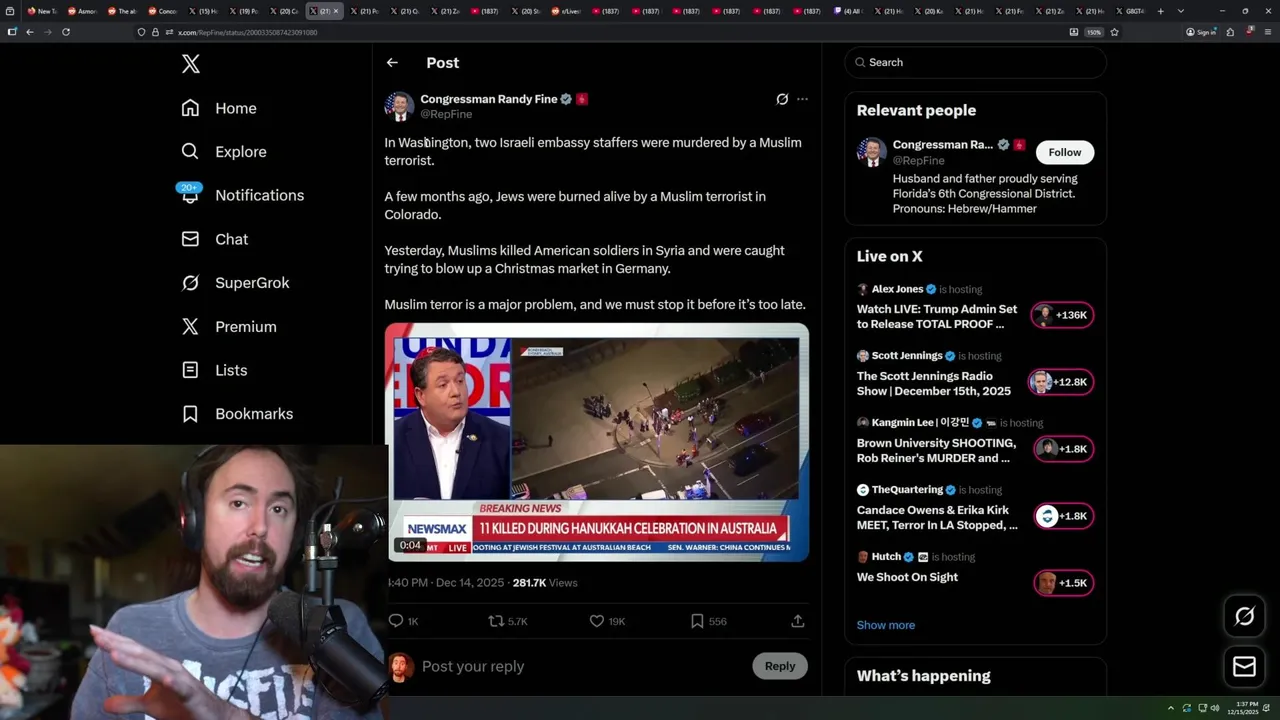The image size is (1280, 720).
Task: Click the +1.5K badge for Hutch
Action: 1063,583
